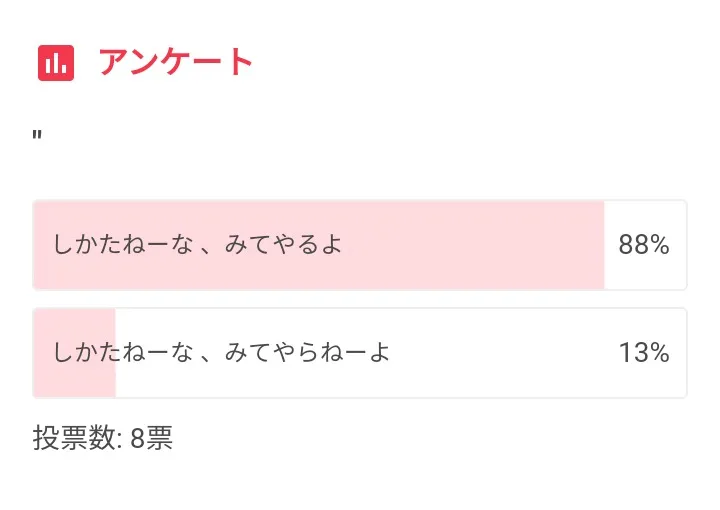
Task: Click the comma 、 in the second option label
Action: 206,356
